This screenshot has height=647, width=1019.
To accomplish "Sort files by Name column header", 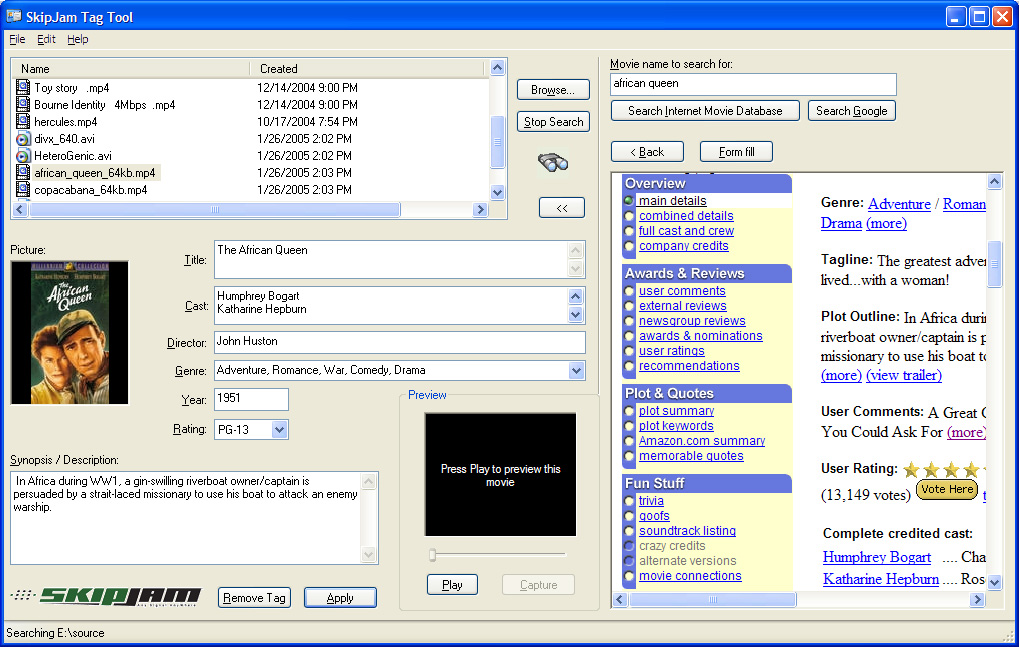I will tap(132, 68).
